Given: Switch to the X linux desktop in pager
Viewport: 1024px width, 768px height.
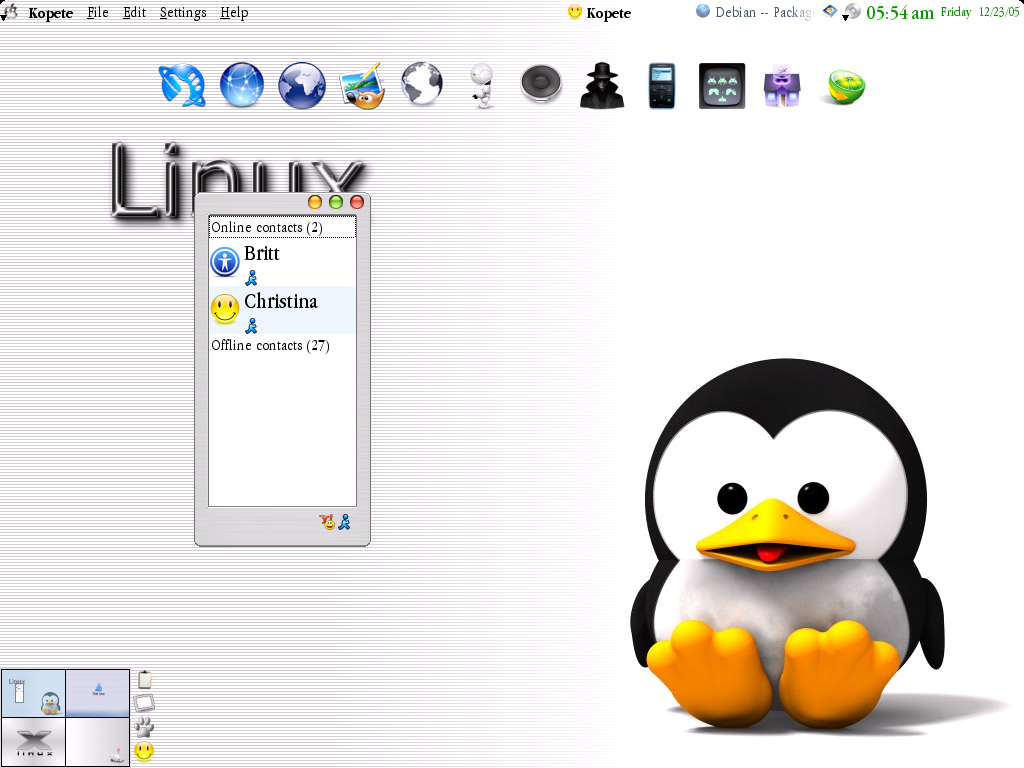Looking at the screenshot, I should [x=33, y=742].
